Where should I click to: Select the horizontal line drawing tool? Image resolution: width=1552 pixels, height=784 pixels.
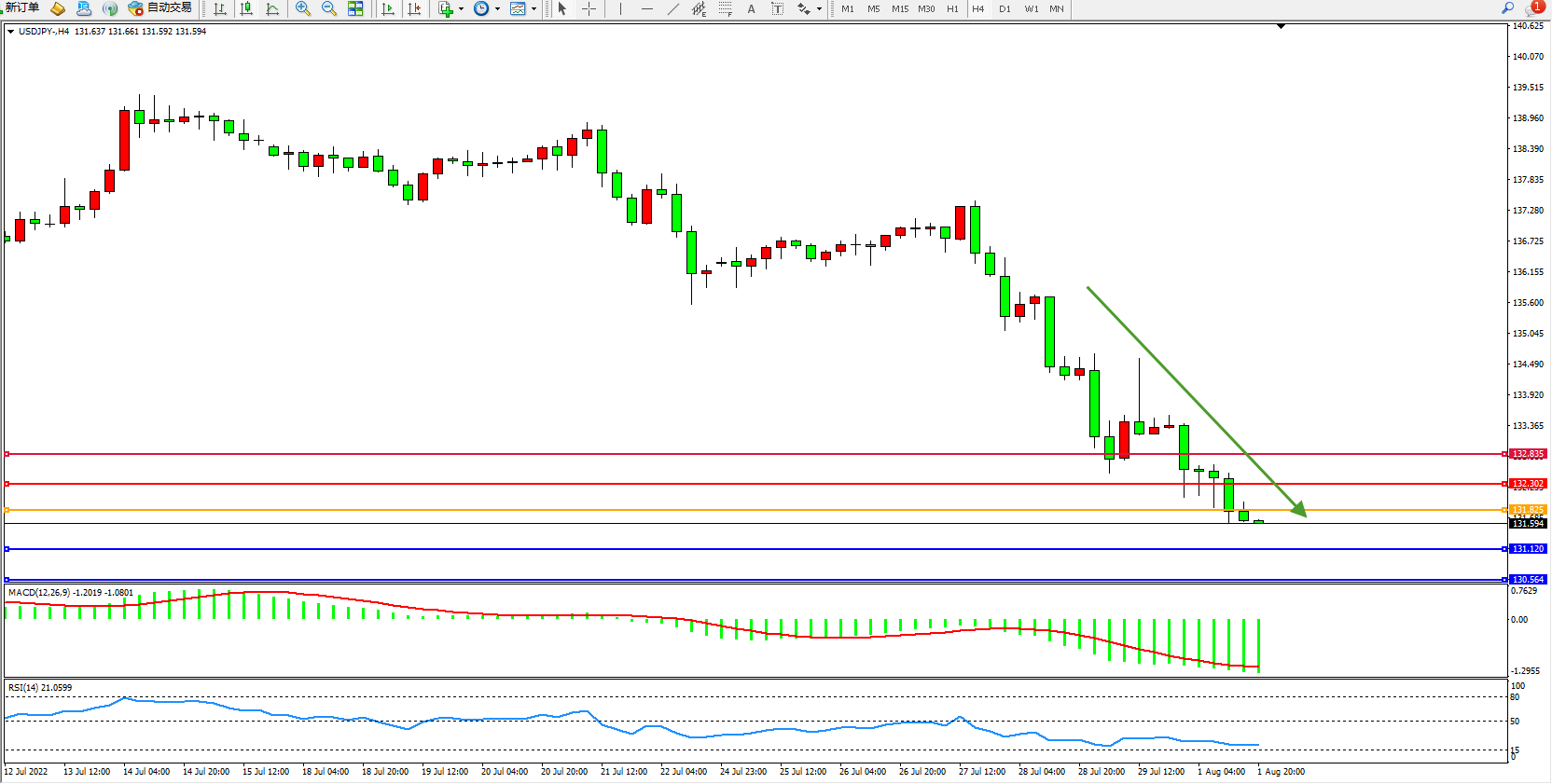coord(646,8)
